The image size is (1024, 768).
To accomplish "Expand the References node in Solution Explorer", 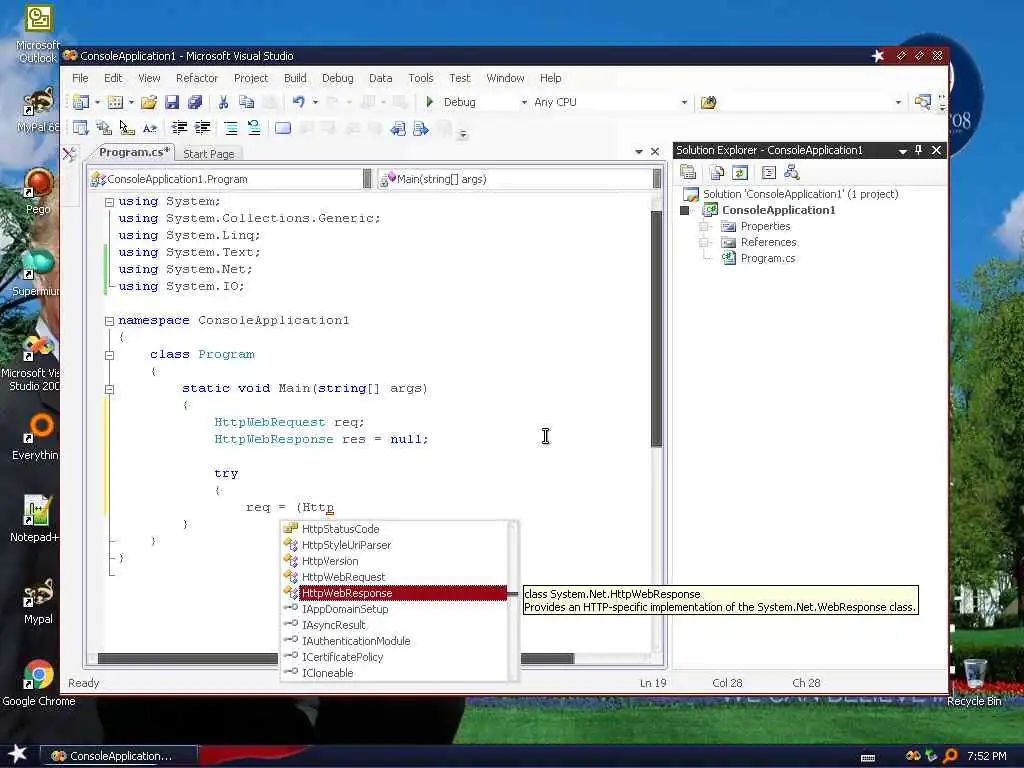I will [x=704, y=242].
